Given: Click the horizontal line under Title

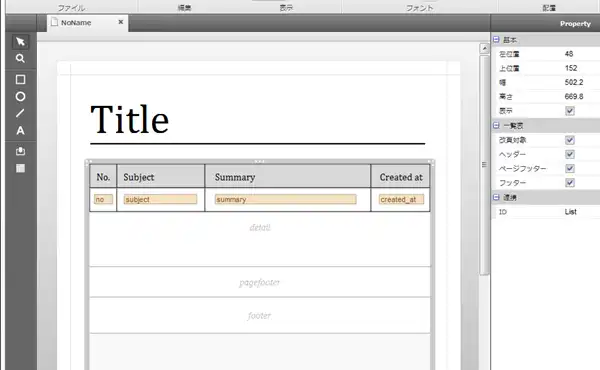Looking at the screenshot, I should (258, 144).
